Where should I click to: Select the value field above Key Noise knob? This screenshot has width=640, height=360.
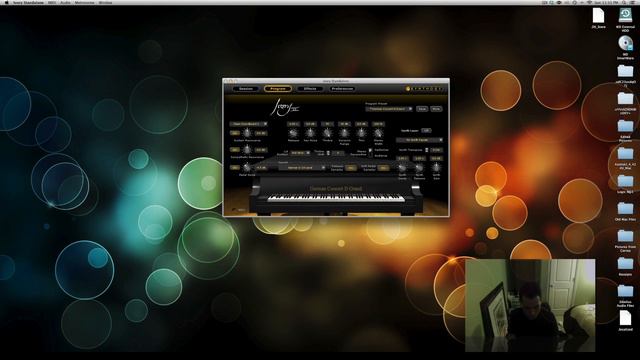point(310,124)
